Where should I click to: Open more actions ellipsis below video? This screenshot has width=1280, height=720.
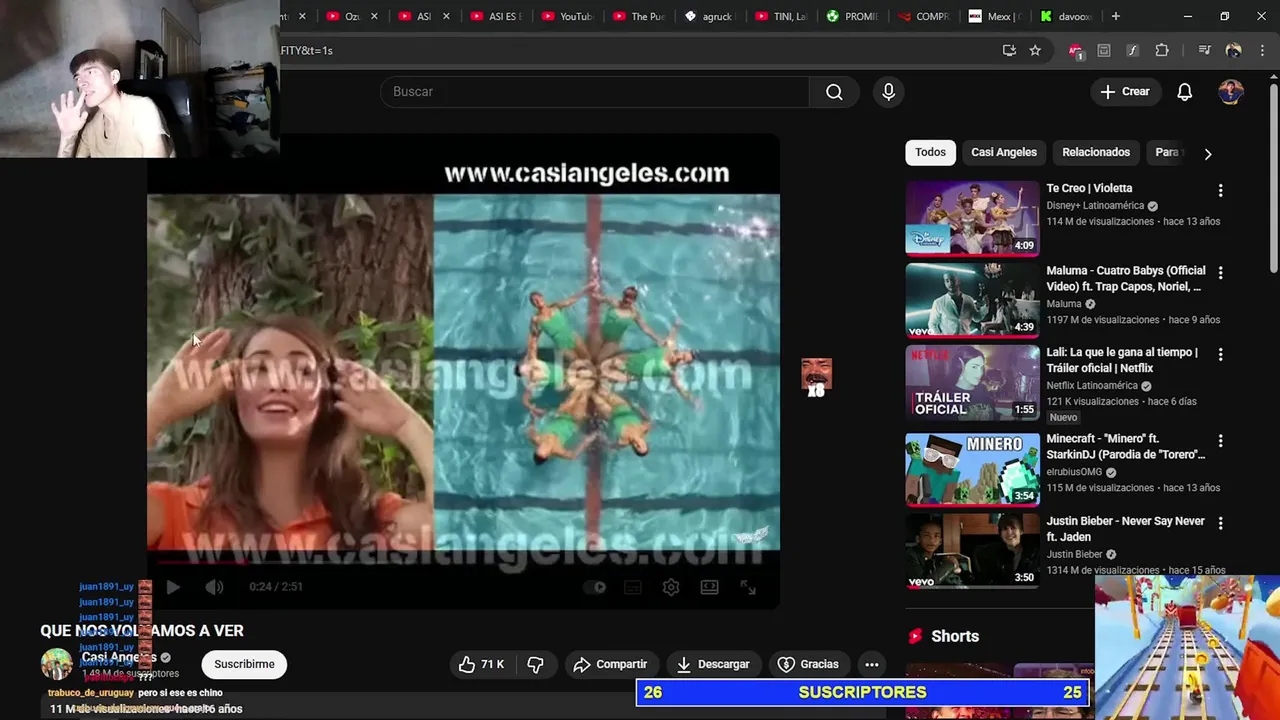point(872,664)
